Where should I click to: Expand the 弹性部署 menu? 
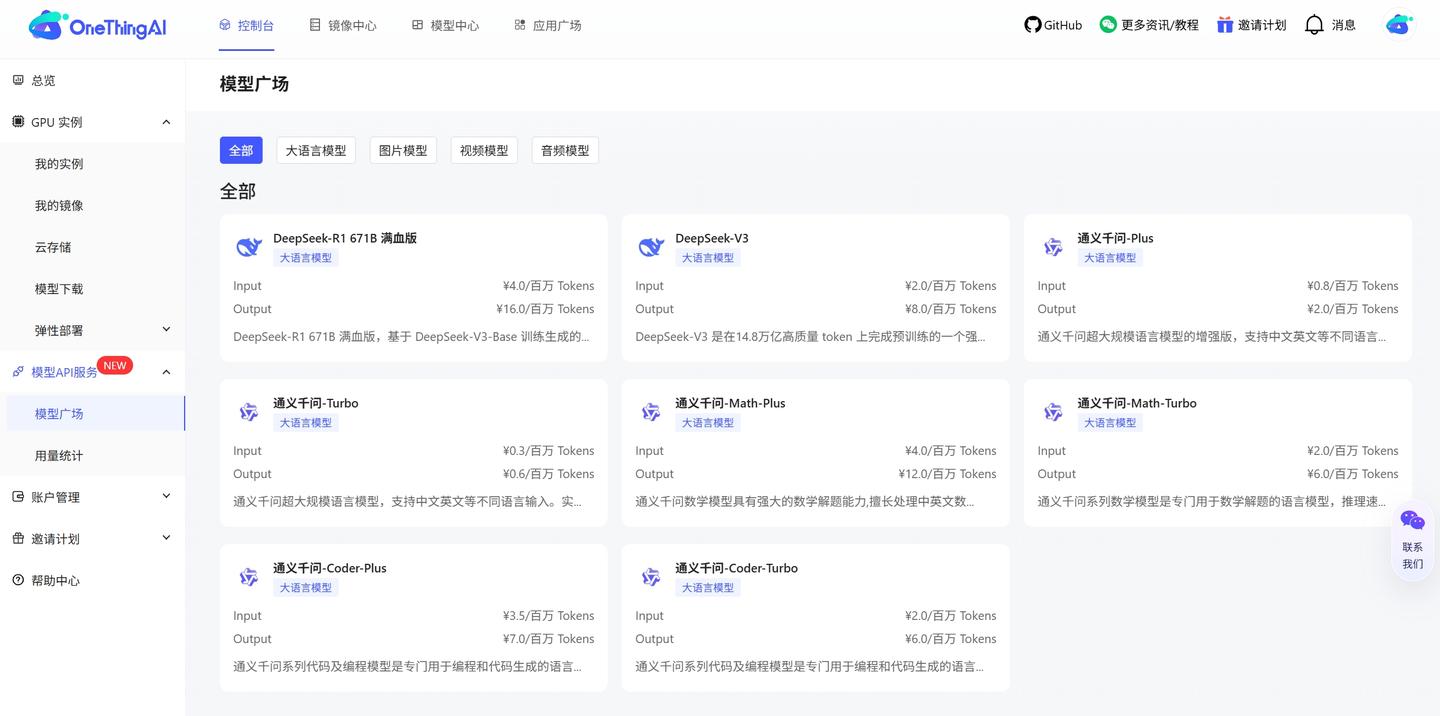pyautogui.click(x=165, y=330)
